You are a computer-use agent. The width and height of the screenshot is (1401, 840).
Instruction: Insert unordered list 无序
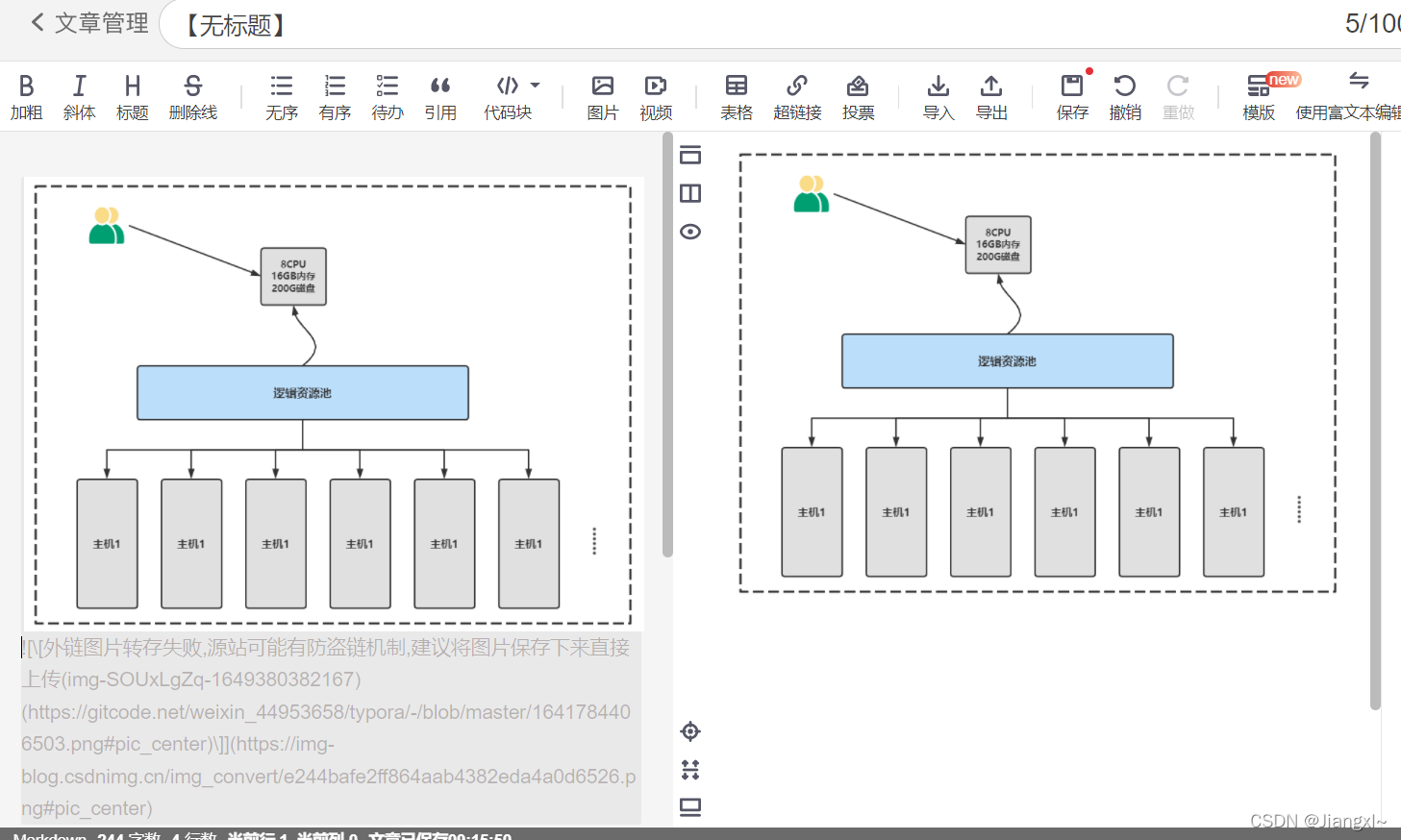pos(282,98)
